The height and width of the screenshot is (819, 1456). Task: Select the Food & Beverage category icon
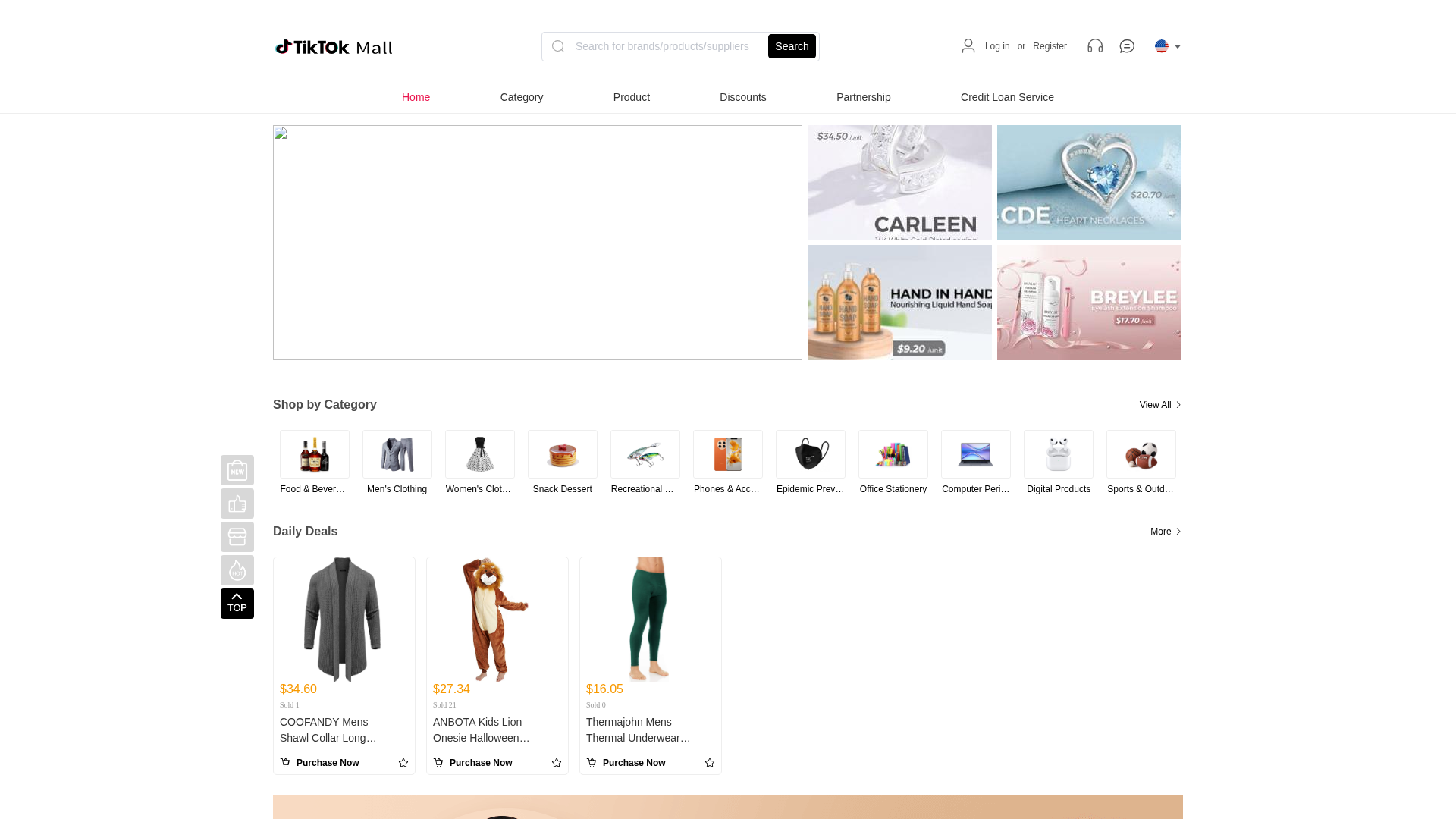pyautogui.click(x=315, y=454)
